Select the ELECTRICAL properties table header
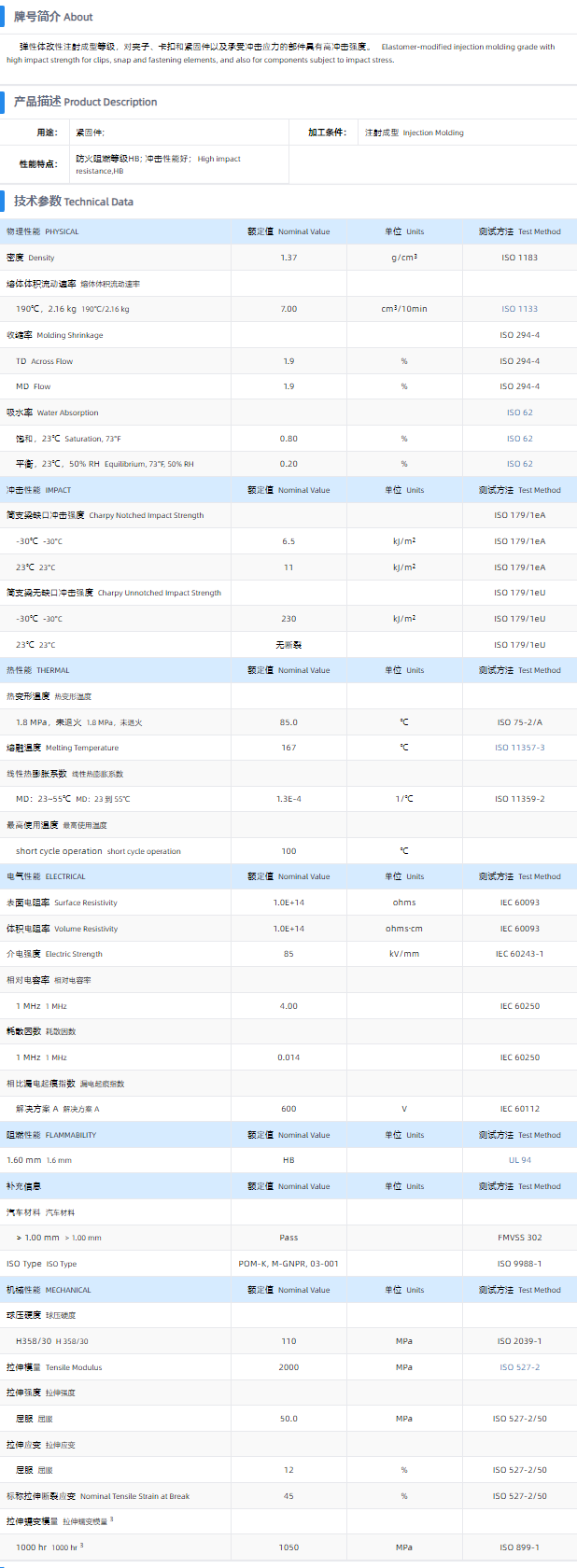577x1568 pixels. coord(46,876)
